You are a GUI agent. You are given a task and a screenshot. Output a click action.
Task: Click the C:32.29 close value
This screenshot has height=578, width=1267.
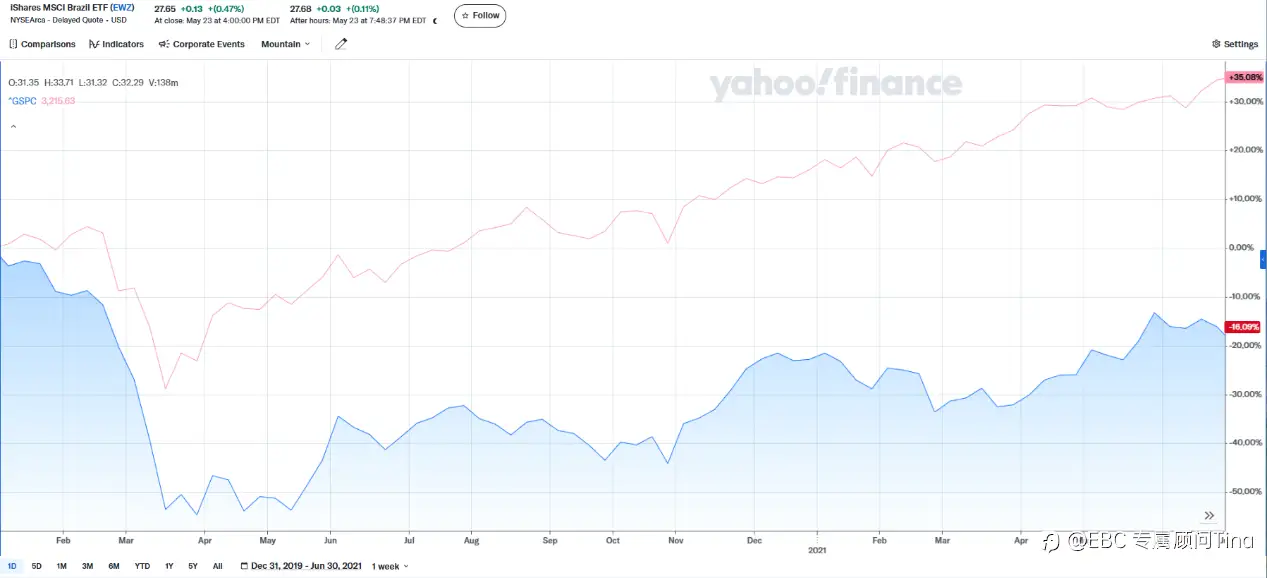(x=127, y=83)
